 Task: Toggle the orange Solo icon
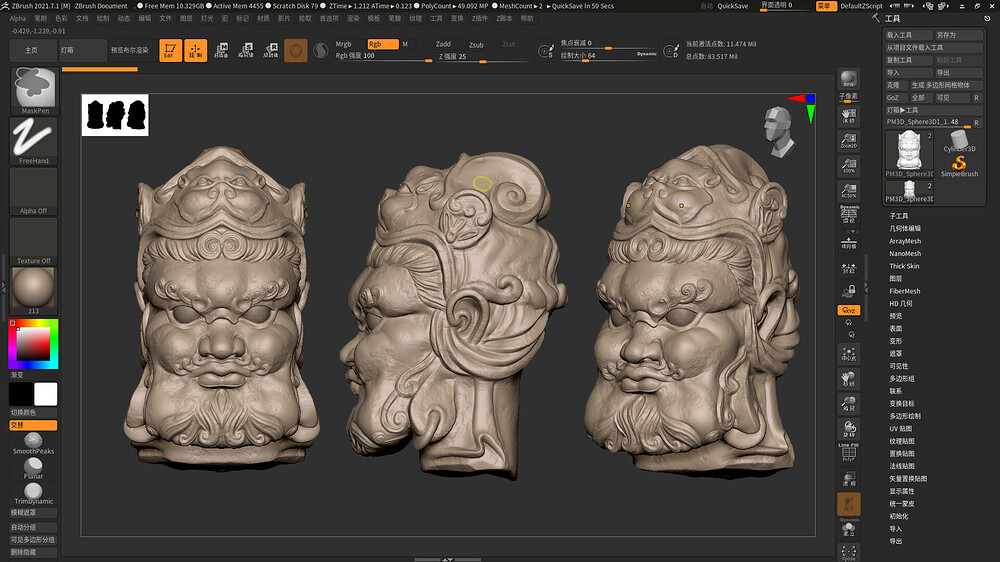click(x=849, y=504)
